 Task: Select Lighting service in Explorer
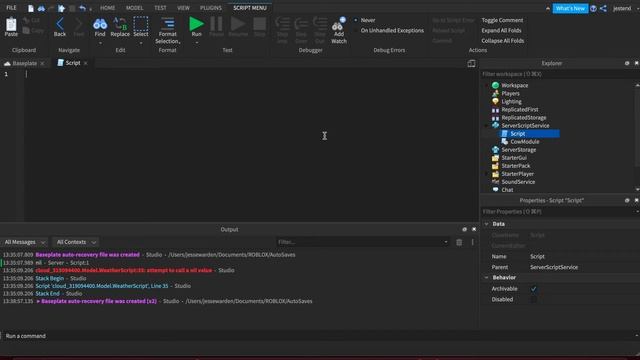tap(511, 102)
